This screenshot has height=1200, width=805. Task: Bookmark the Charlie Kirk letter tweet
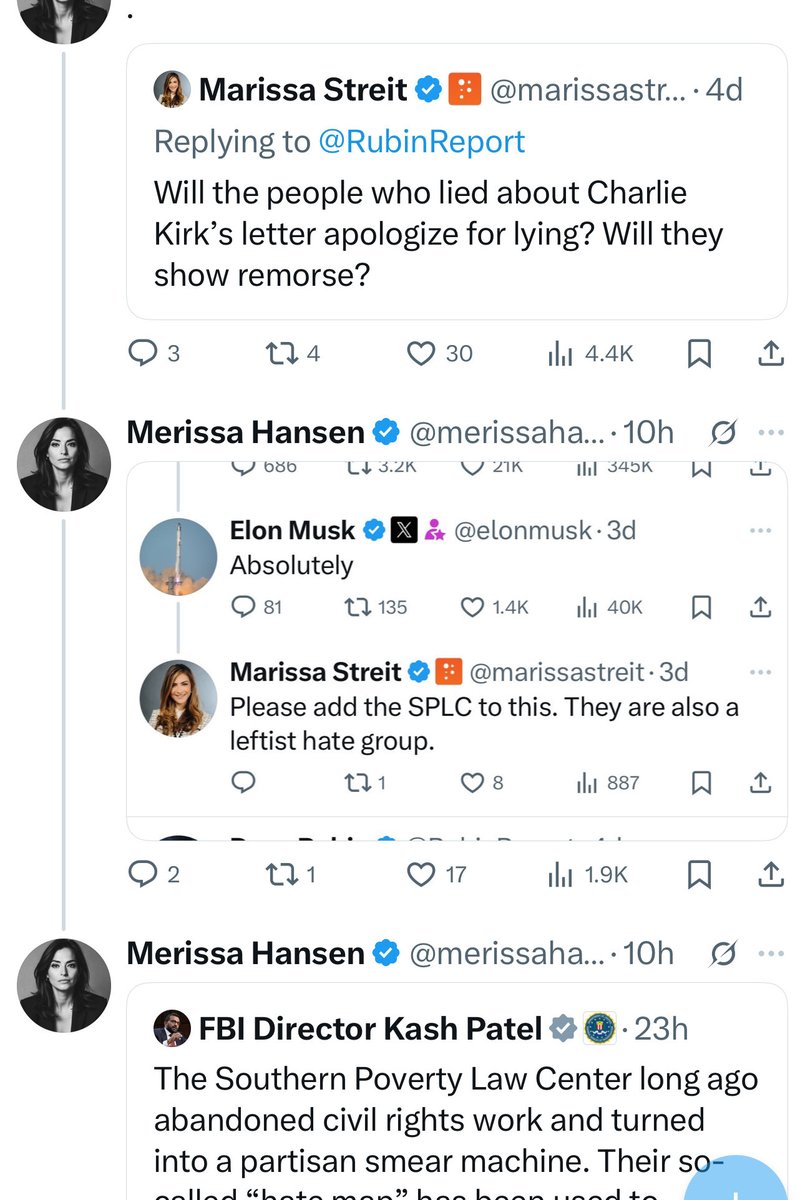click(x=700, y=353)
